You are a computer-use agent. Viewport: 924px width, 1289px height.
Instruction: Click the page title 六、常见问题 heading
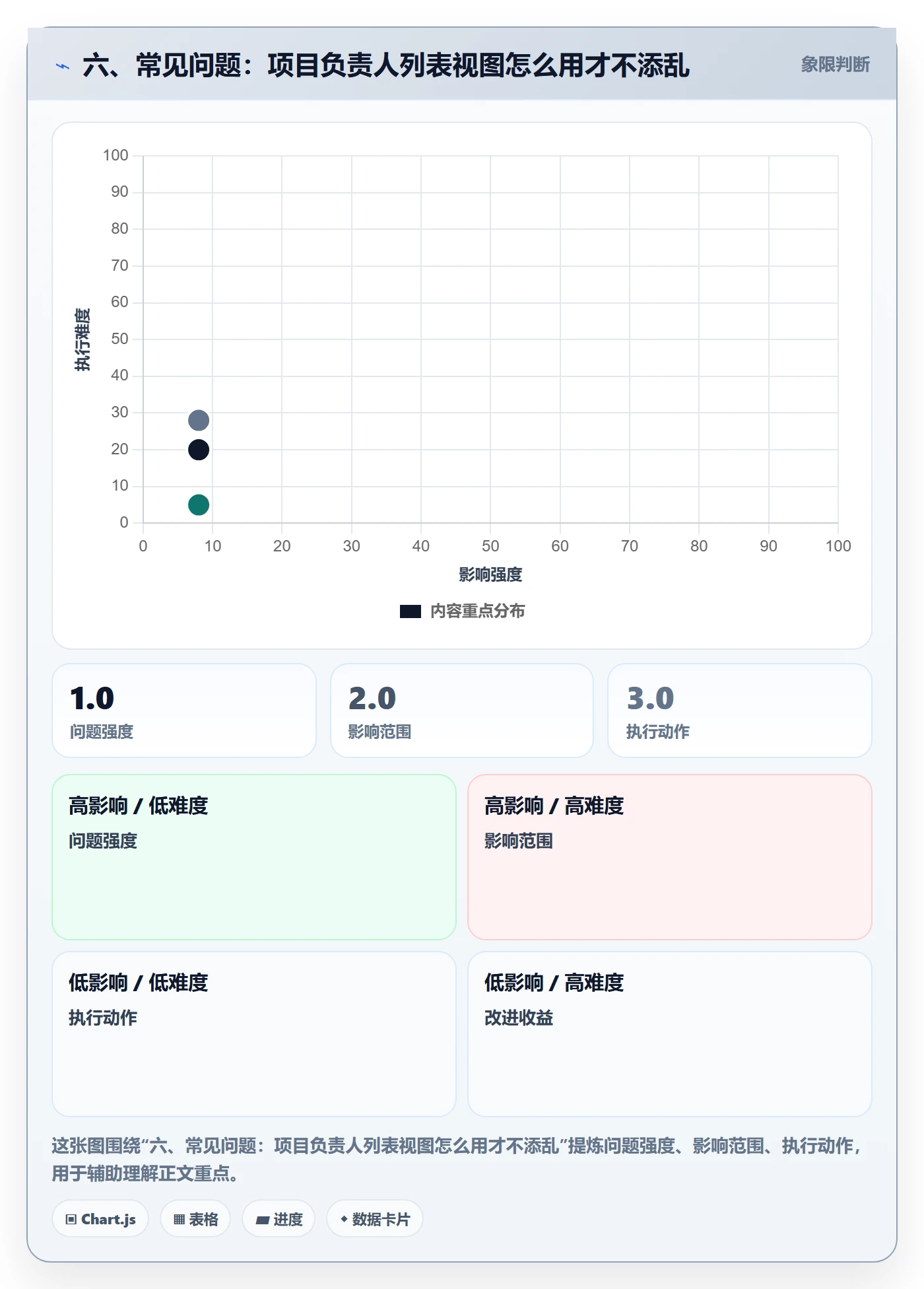pyautogui.click(x=386, y=65)
